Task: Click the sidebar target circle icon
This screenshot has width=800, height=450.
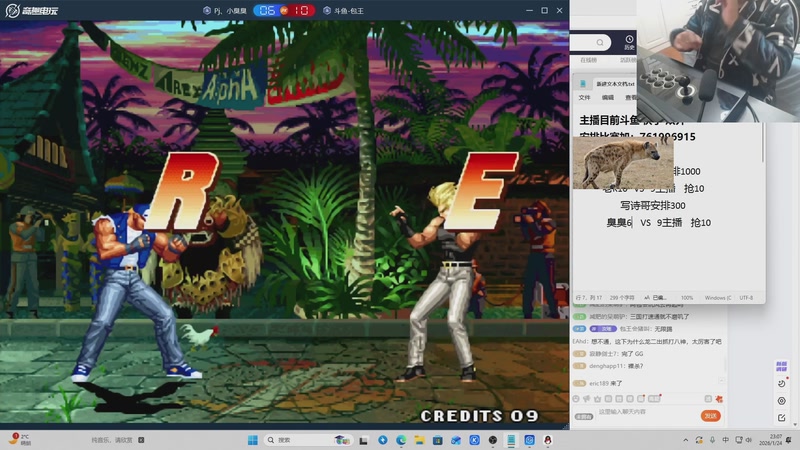Action: pyautogui.click(x=782, y=401)
